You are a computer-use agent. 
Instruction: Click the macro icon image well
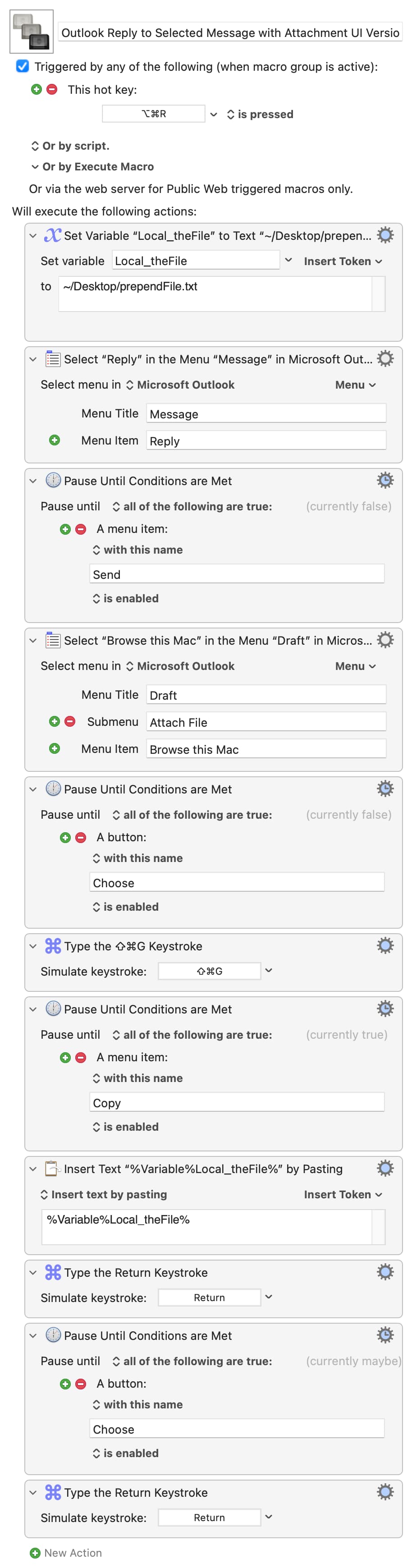point(32,32)
